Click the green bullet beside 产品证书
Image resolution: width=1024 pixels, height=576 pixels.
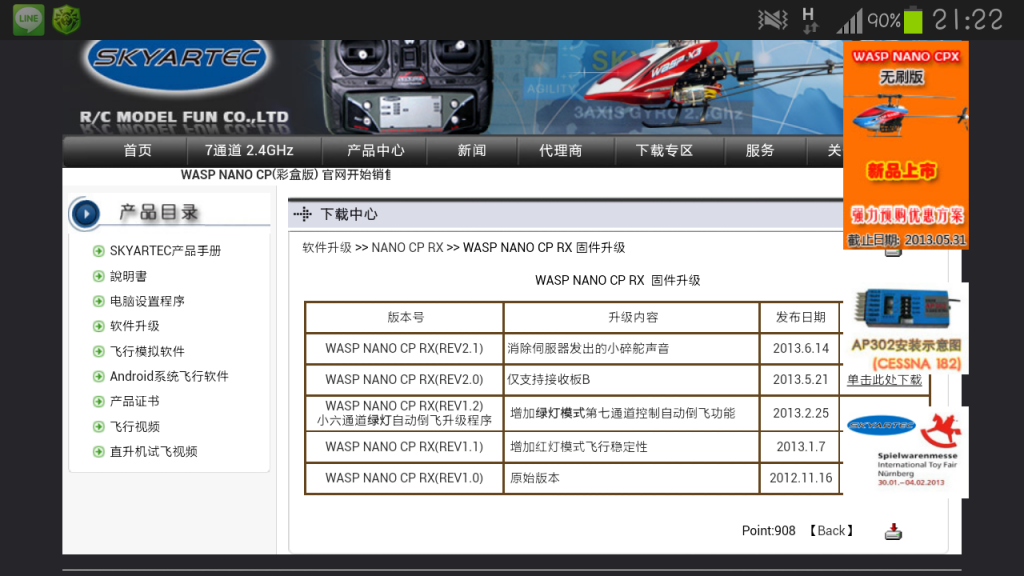pyautogui.click(x=99, y=401)
